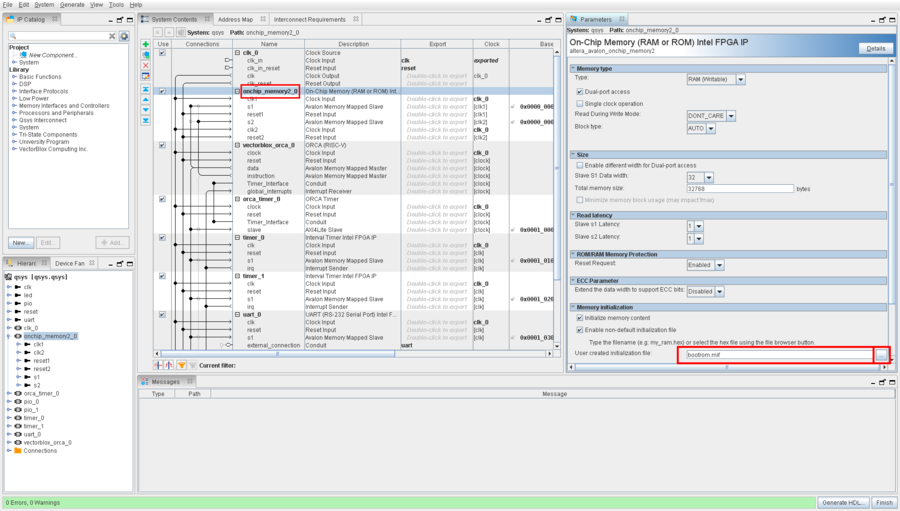Click the browse button for the initialization file

click(x=881, y=355)
